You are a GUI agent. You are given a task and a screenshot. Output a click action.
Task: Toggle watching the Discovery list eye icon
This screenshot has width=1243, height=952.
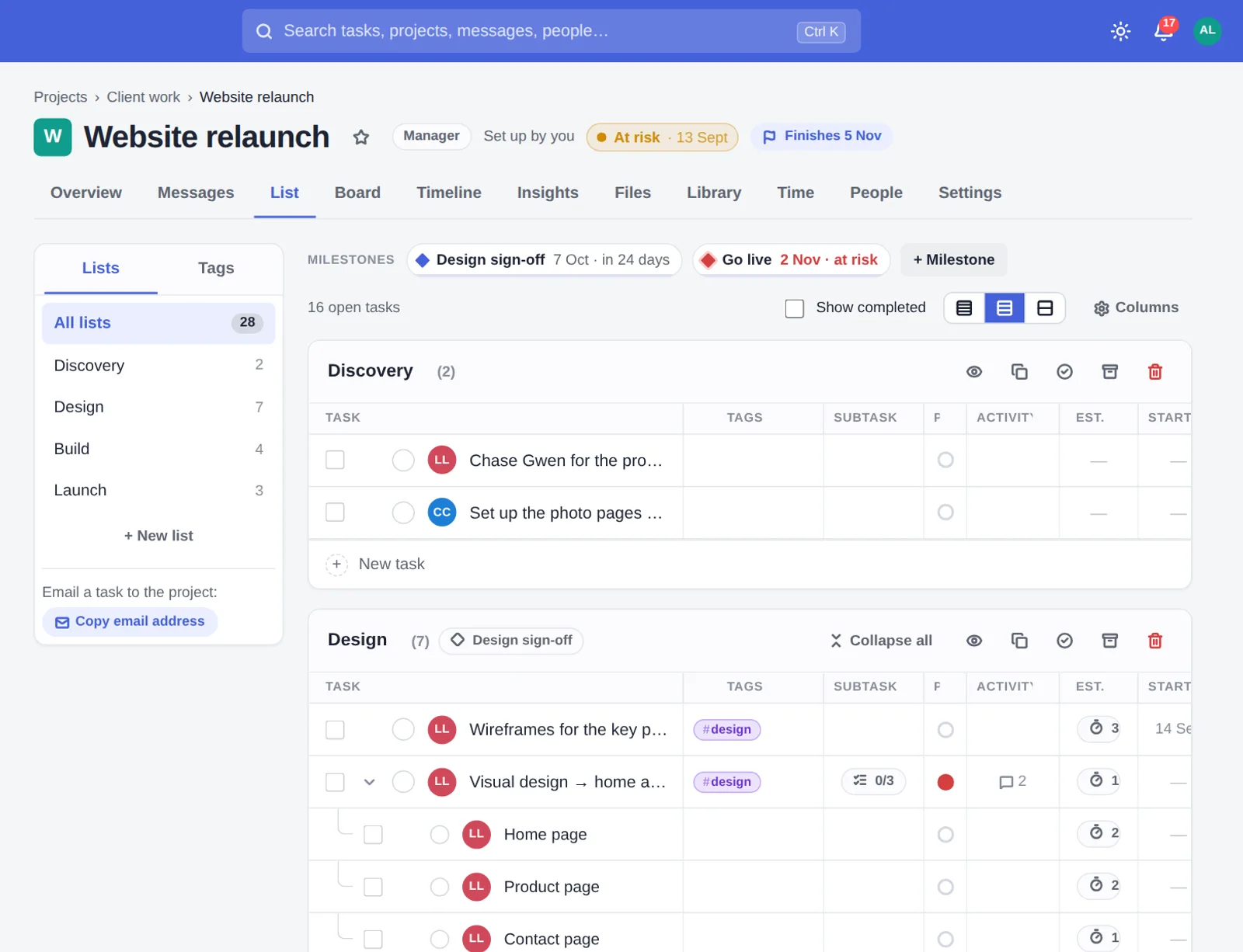(x=974, y=372)
